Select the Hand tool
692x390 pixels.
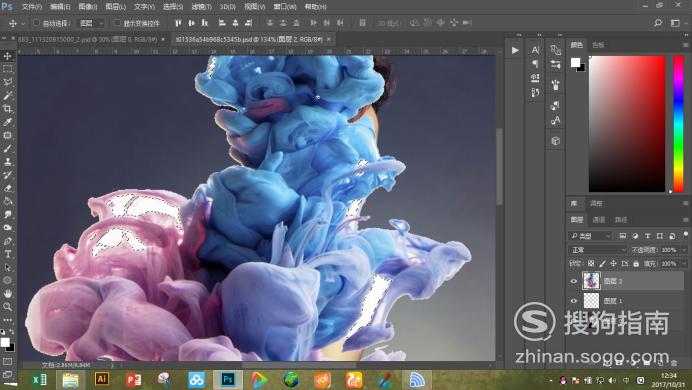pyautogui.click(x=8, y=293)
